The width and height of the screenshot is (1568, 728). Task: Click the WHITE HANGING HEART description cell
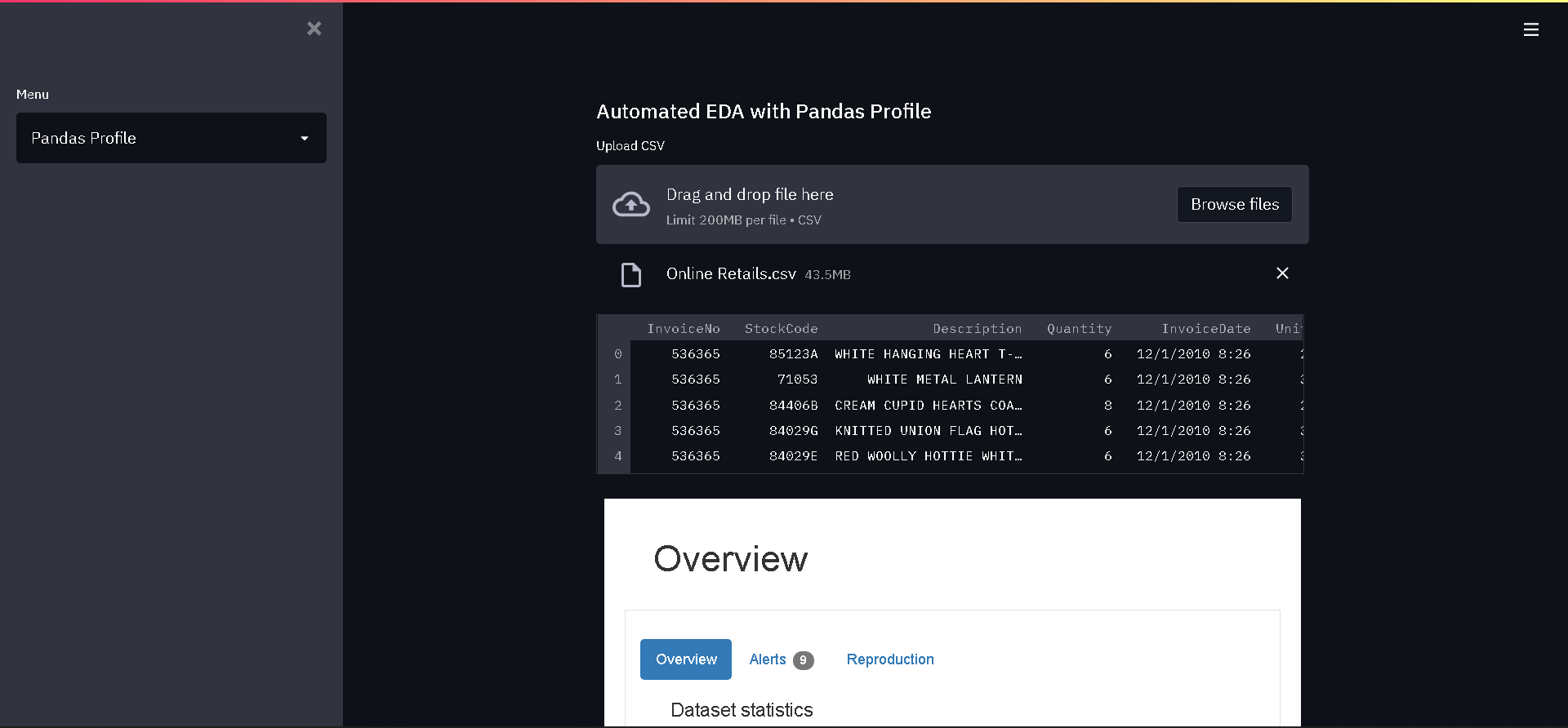coord(929,354)
